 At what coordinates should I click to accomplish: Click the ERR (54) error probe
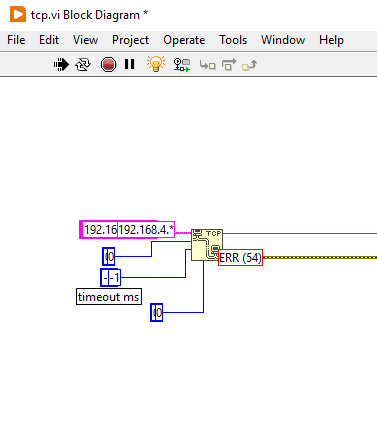tap(240, 257)
